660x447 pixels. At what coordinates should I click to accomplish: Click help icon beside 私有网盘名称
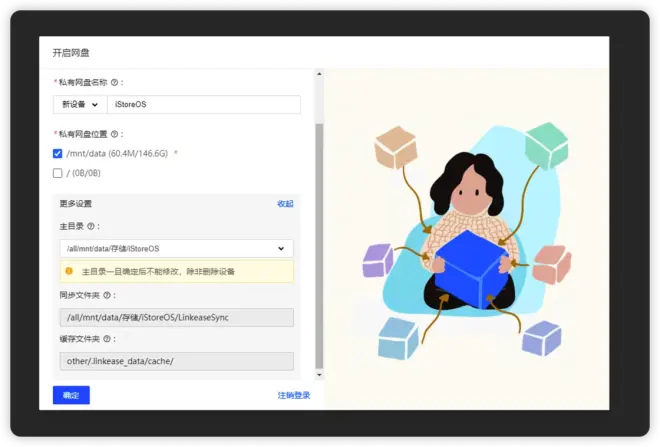pyautogui.click(x=114, y=82)
